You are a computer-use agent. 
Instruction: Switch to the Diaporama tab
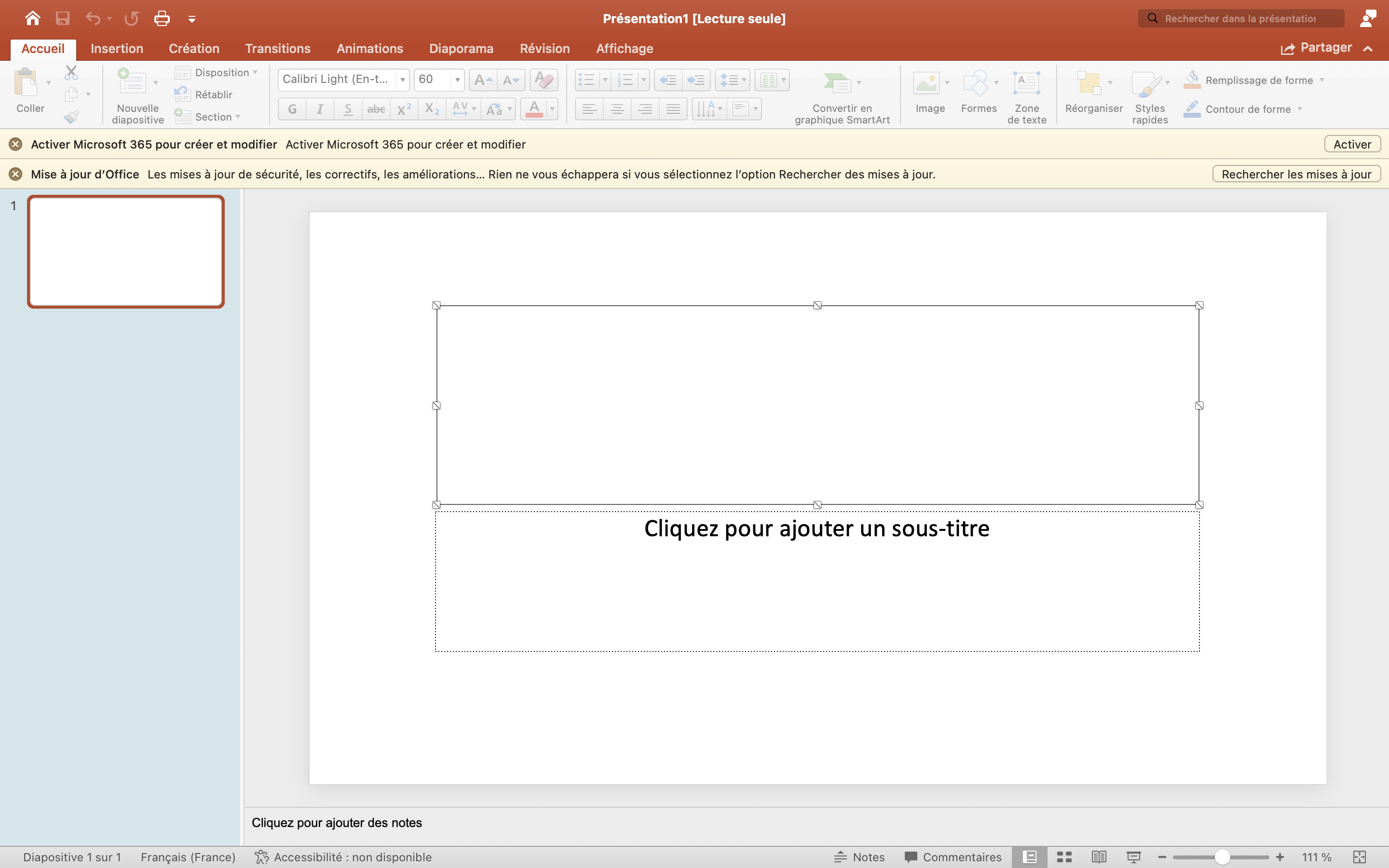[461, 48]
